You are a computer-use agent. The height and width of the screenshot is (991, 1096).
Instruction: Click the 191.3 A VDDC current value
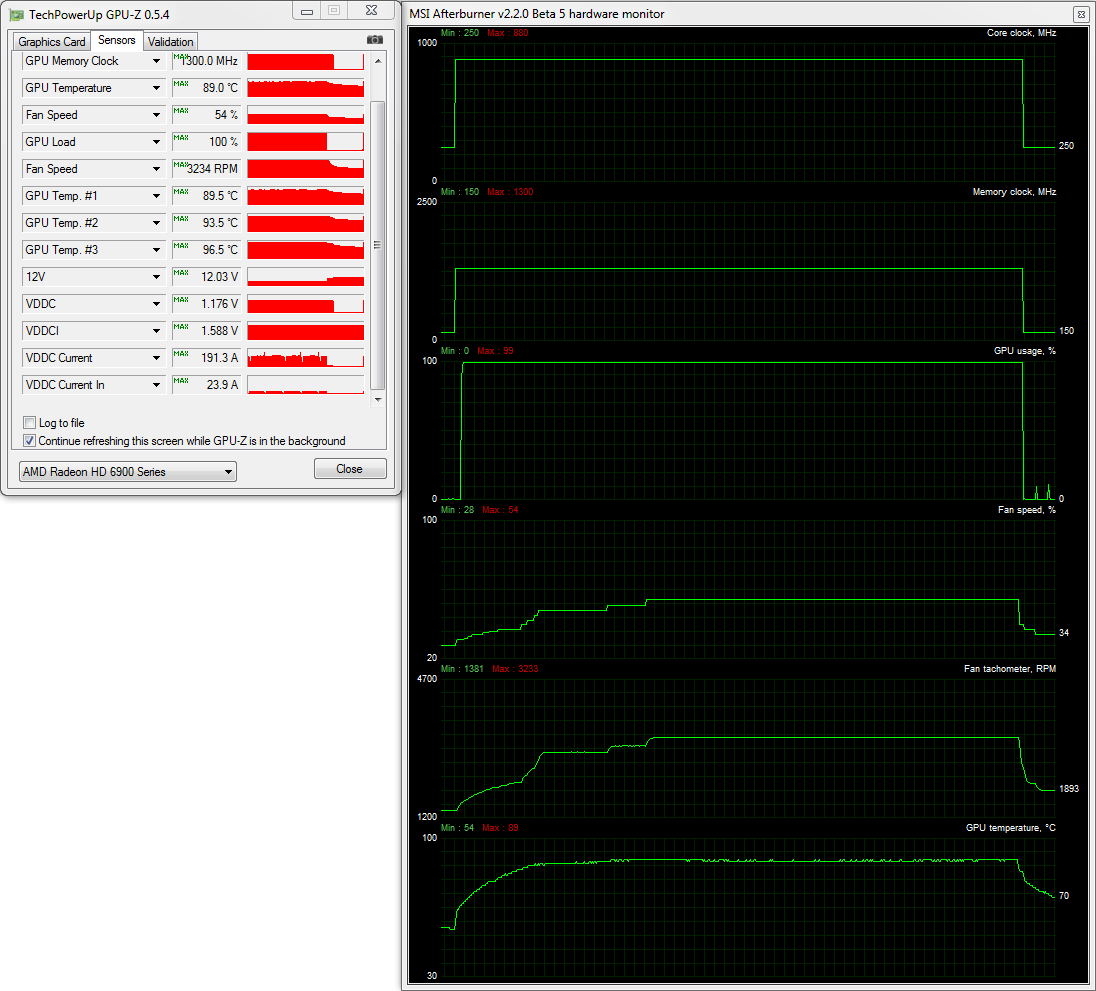tap(219, 358)
